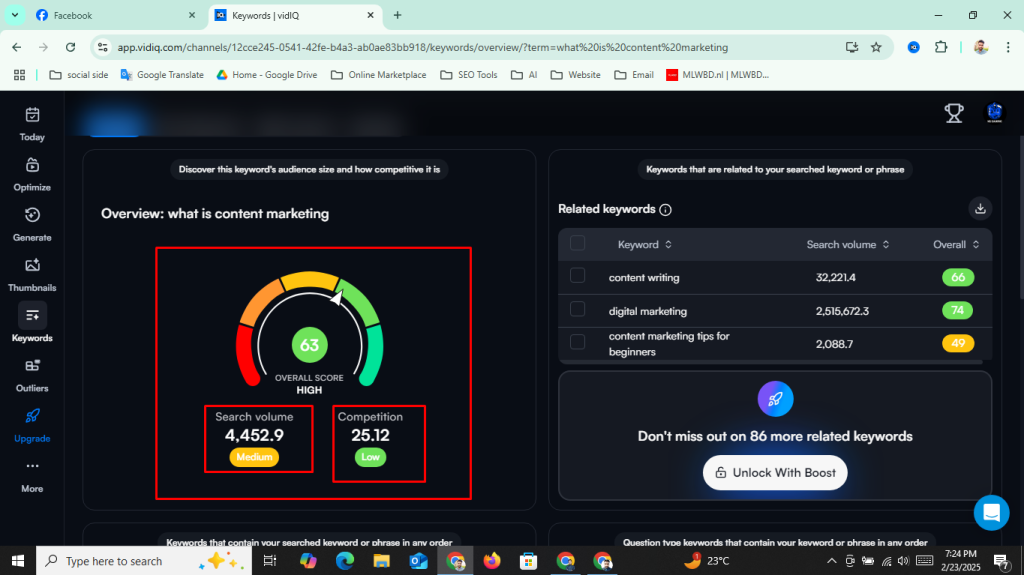Click the trophy icon in header

[954, 113]
